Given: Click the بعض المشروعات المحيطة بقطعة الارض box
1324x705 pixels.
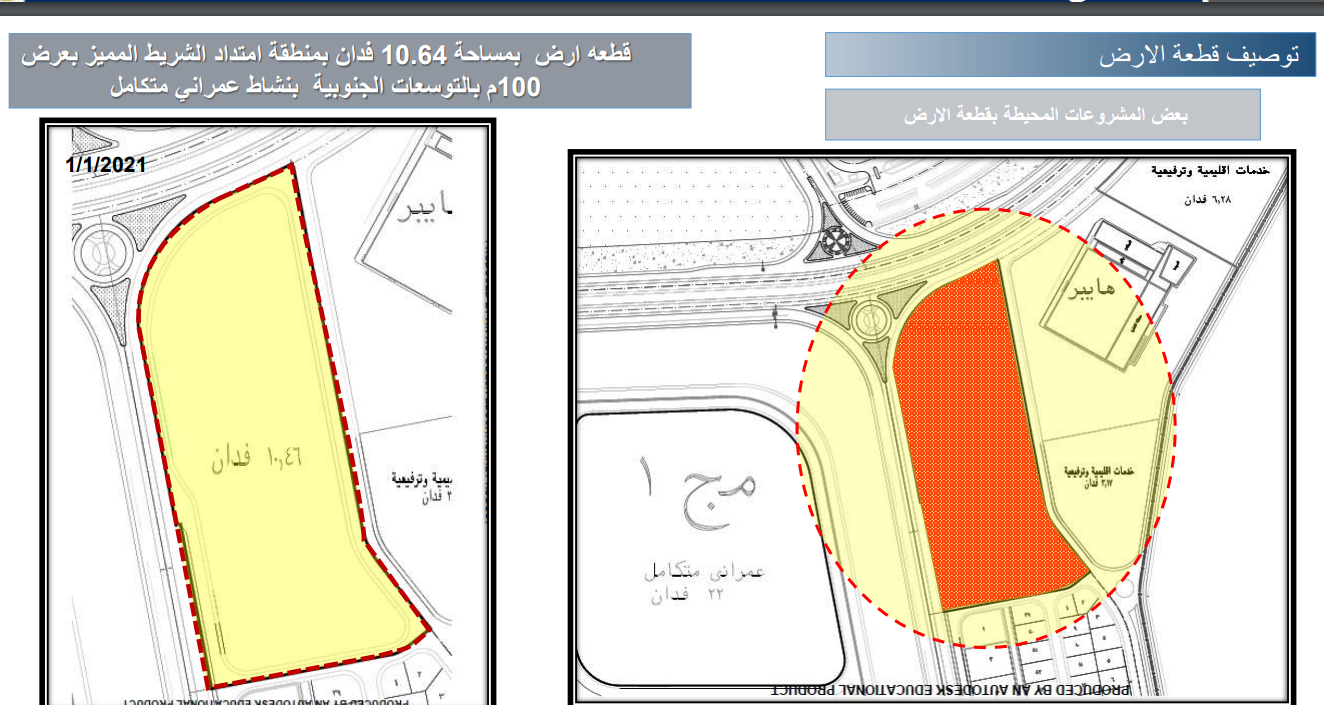Looking at the screenshot, I should pyautogui.click(x=1042, y=114).
